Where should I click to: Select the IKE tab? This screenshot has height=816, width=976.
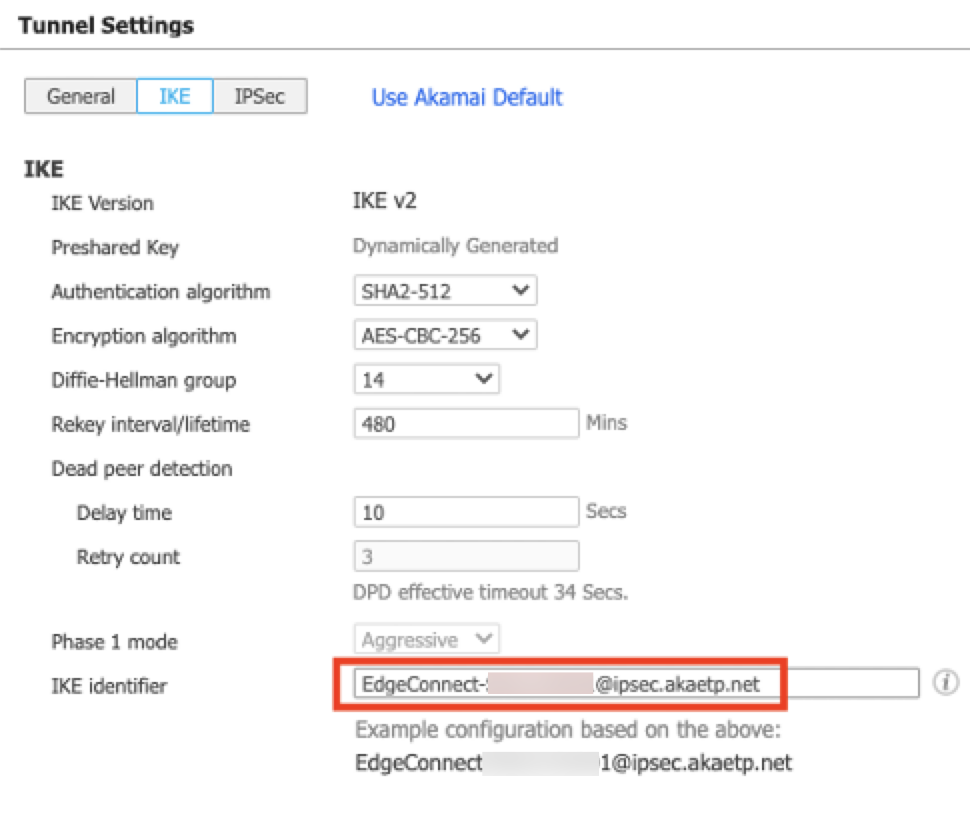[174, 97]
